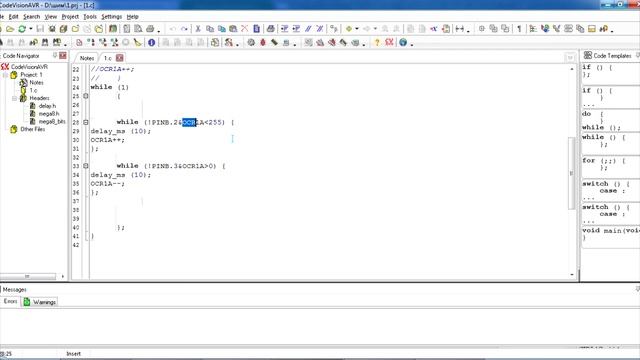The width and height of the screenshot is (640, 360).
Task: Select CodeVisionAVR root in navigator
Action: click(x=29, y=67)
